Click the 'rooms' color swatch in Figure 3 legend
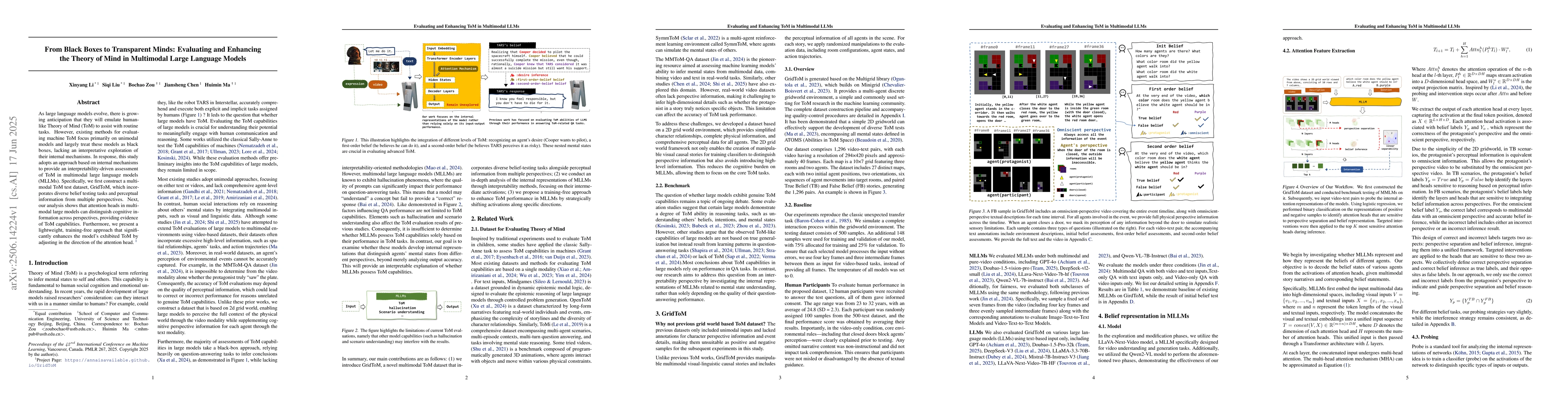 pos(1062,169)
